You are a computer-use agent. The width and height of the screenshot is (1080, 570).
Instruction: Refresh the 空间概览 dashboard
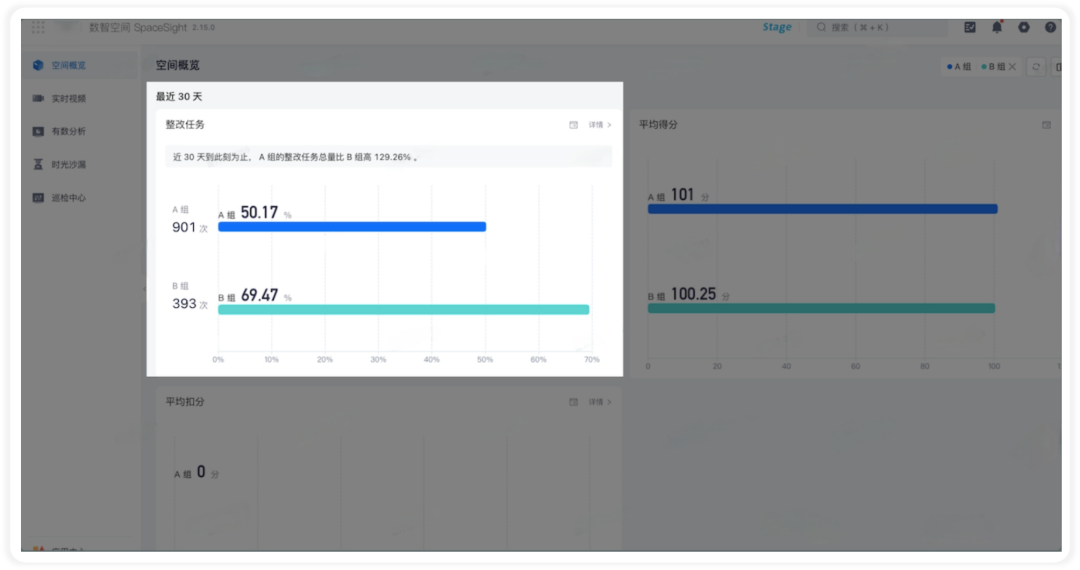click(1036, 67)
